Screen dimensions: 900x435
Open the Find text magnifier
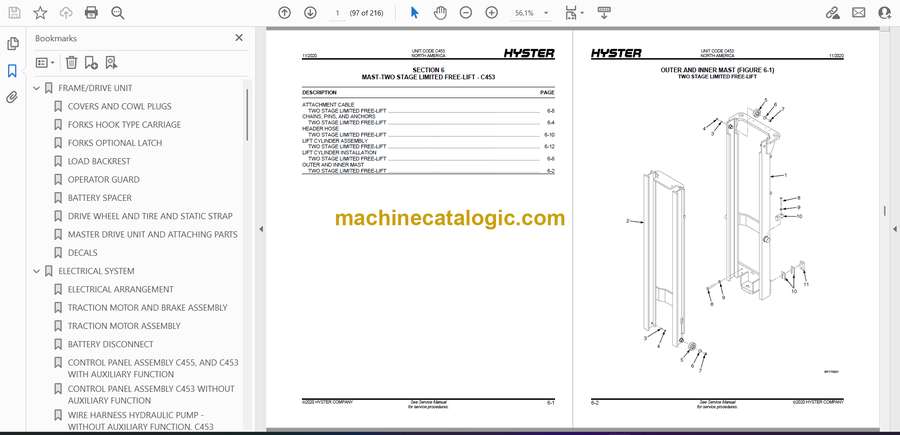(118, 13)
